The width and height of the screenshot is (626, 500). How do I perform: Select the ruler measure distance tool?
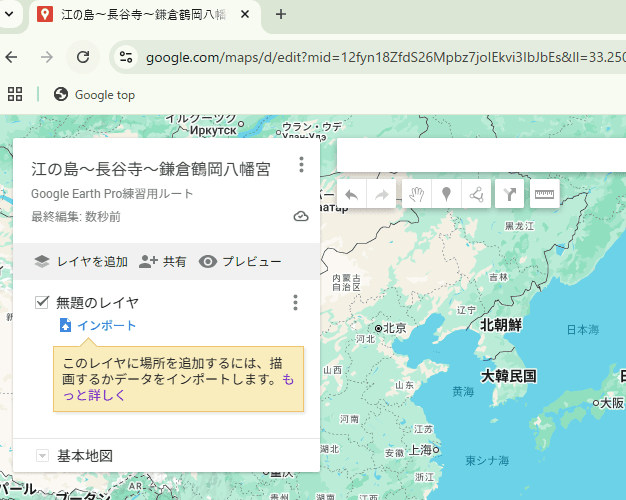544,195
